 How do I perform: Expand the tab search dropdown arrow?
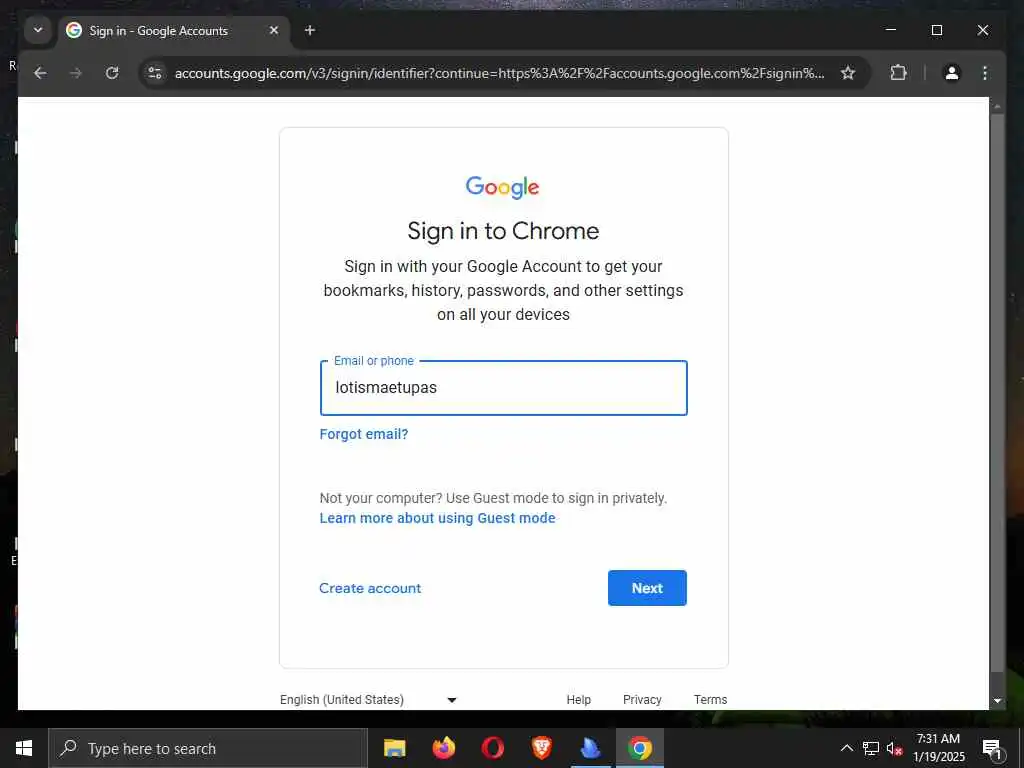click(x=38, y=30)
